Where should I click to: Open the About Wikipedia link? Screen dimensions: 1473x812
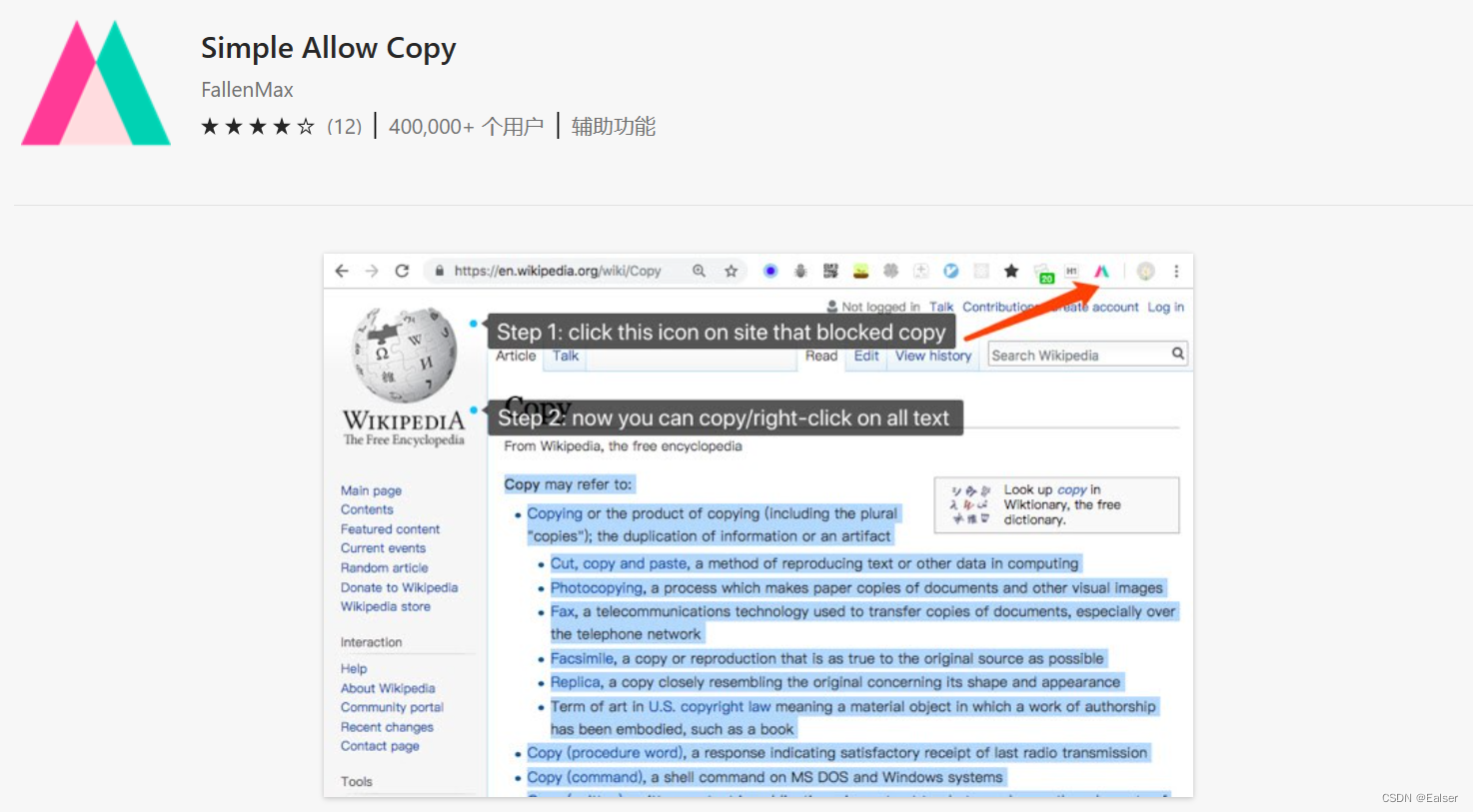(x=388, y=688)
